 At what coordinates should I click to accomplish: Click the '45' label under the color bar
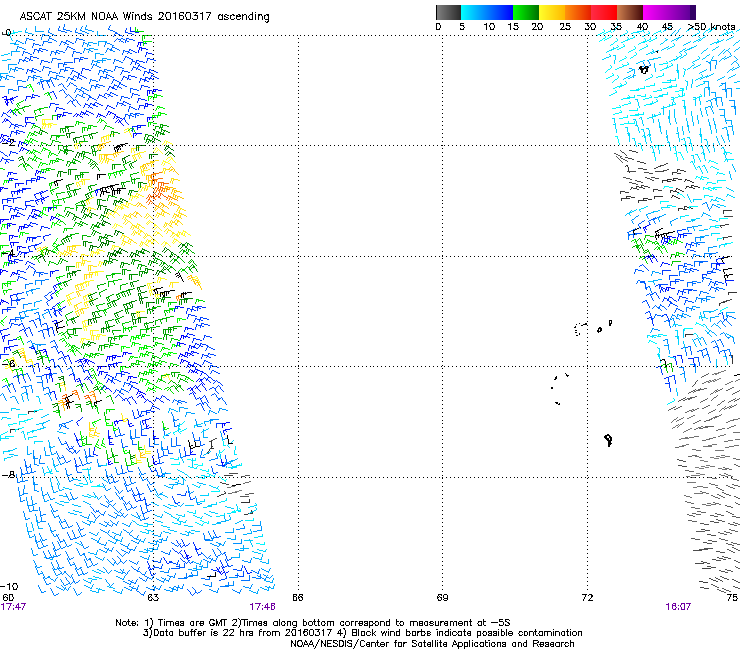pyautogui.click(x=667, y=27)
